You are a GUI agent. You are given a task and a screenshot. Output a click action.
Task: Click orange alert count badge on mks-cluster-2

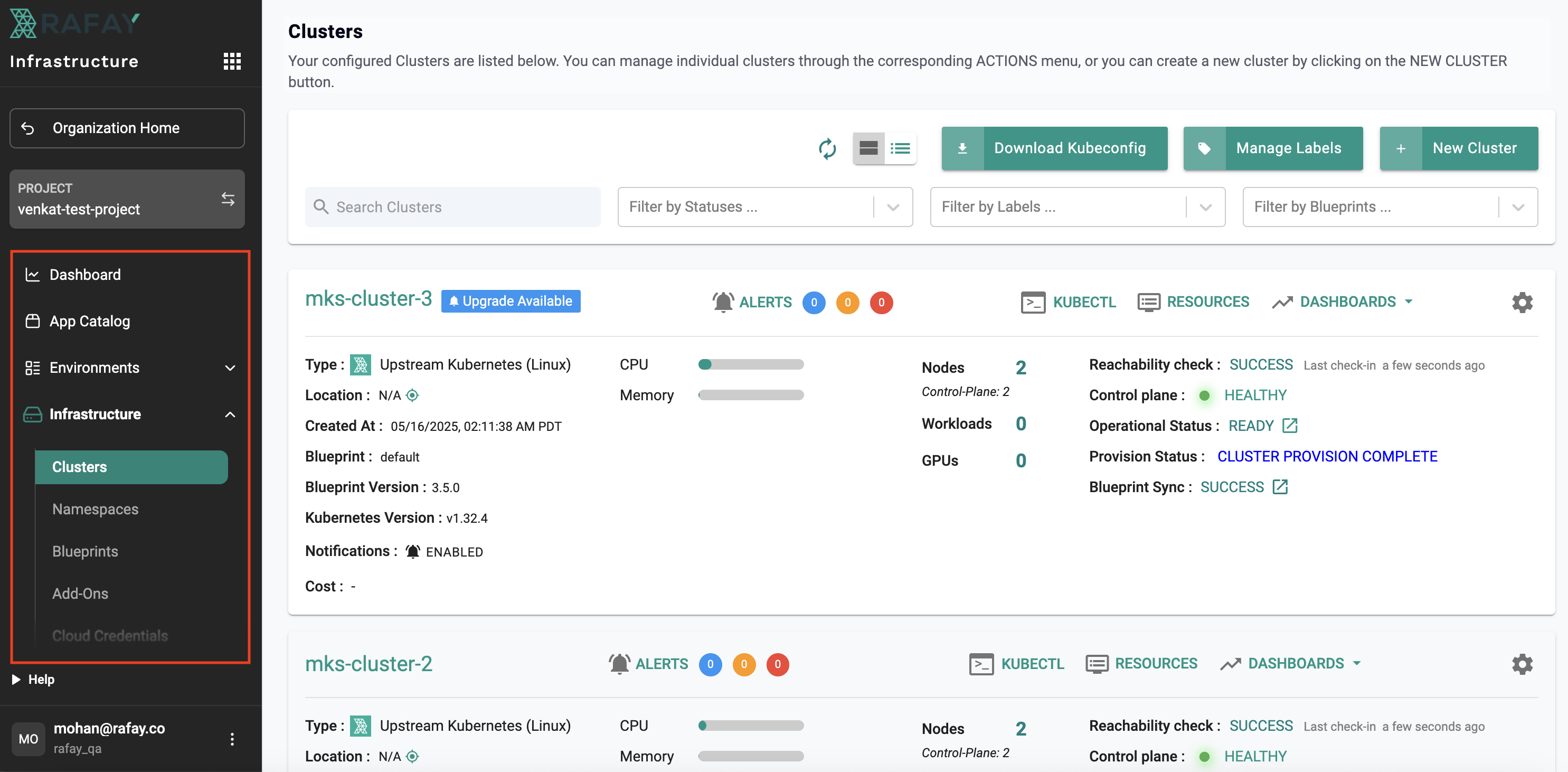pyautogui.click(x=744, y=664)
